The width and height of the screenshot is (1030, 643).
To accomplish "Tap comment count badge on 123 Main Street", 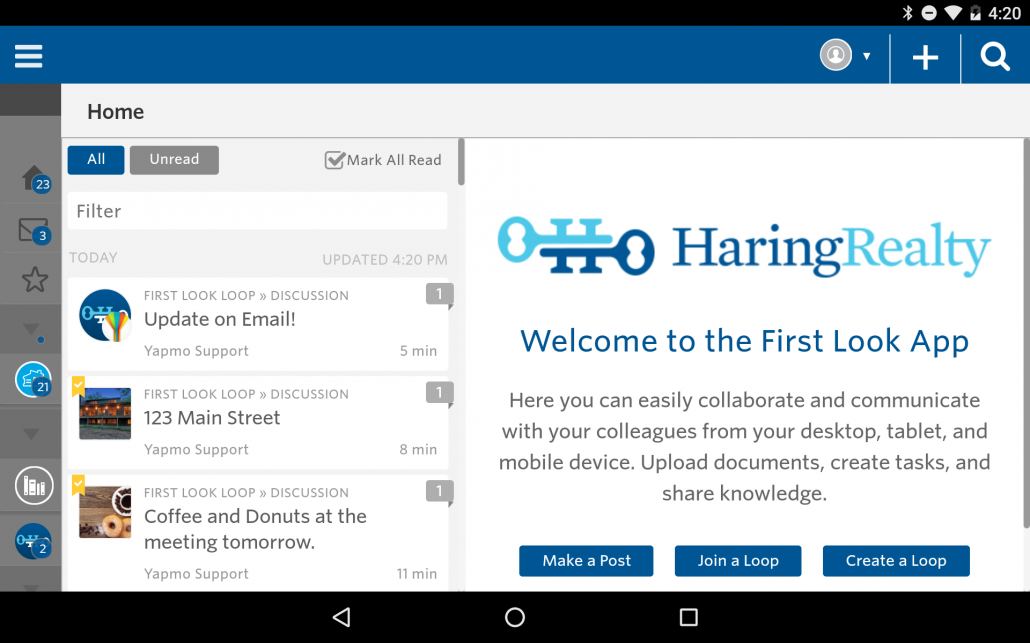I will pos(439,393).
